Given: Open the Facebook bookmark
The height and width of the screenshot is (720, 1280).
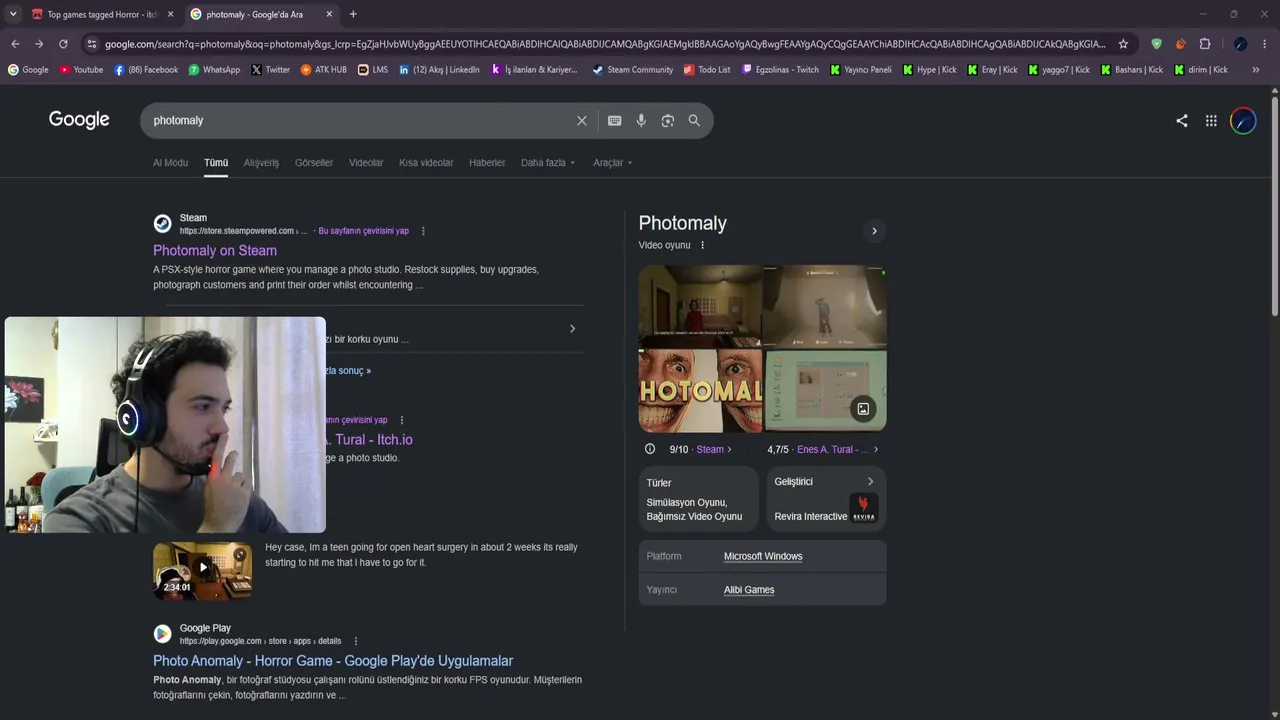Looking at the screenshot, I should coord(146,70).
